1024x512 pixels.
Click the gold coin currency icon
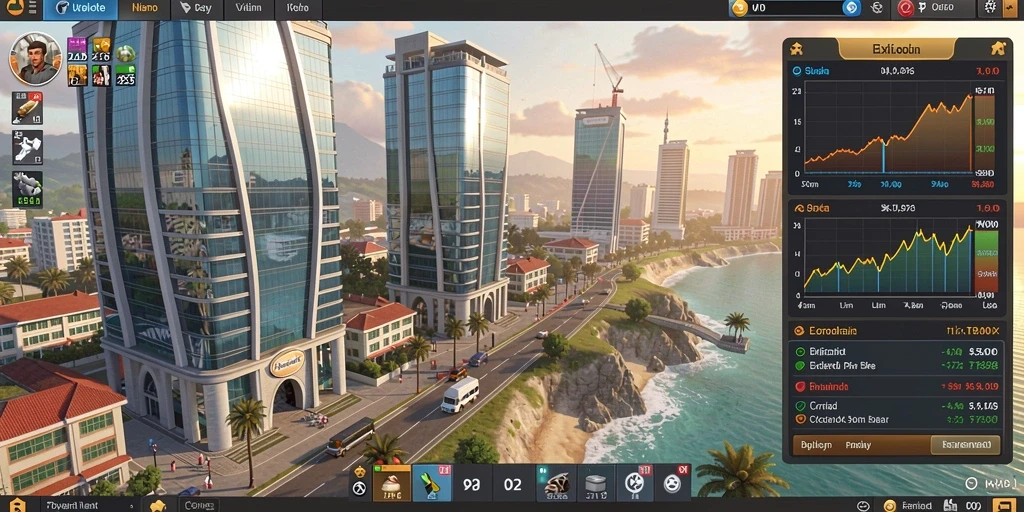tap(739, 8)
